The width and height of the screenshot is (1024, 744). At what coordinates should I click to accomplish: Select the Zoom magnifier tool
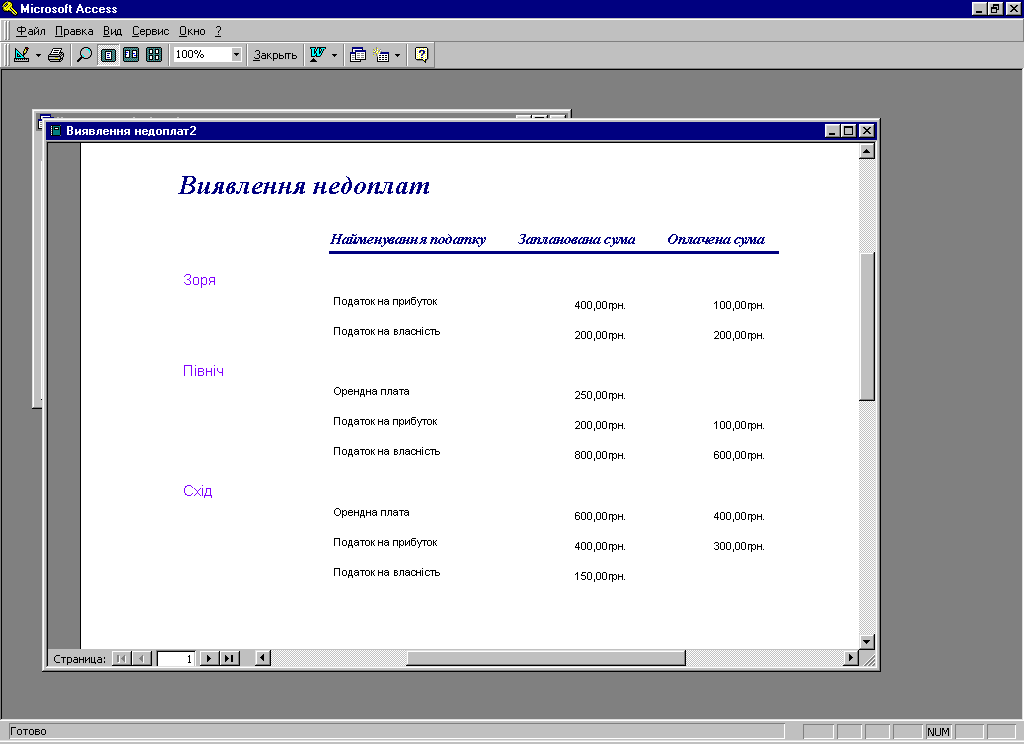click(x=84, y=55)
